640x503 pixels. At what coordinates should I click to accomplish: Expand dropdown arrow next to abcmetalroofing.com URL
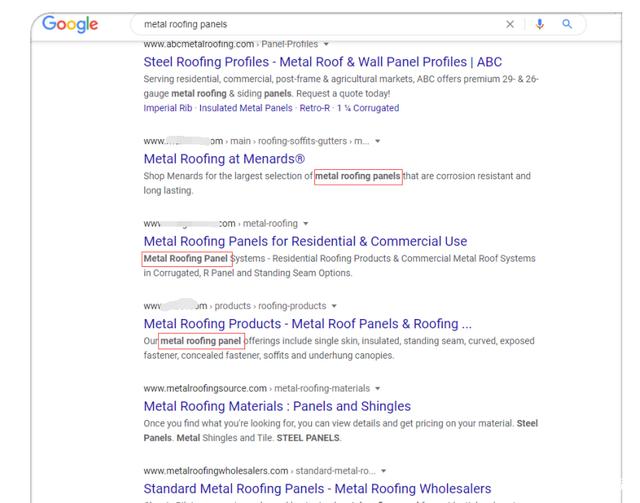coord(326,44)
